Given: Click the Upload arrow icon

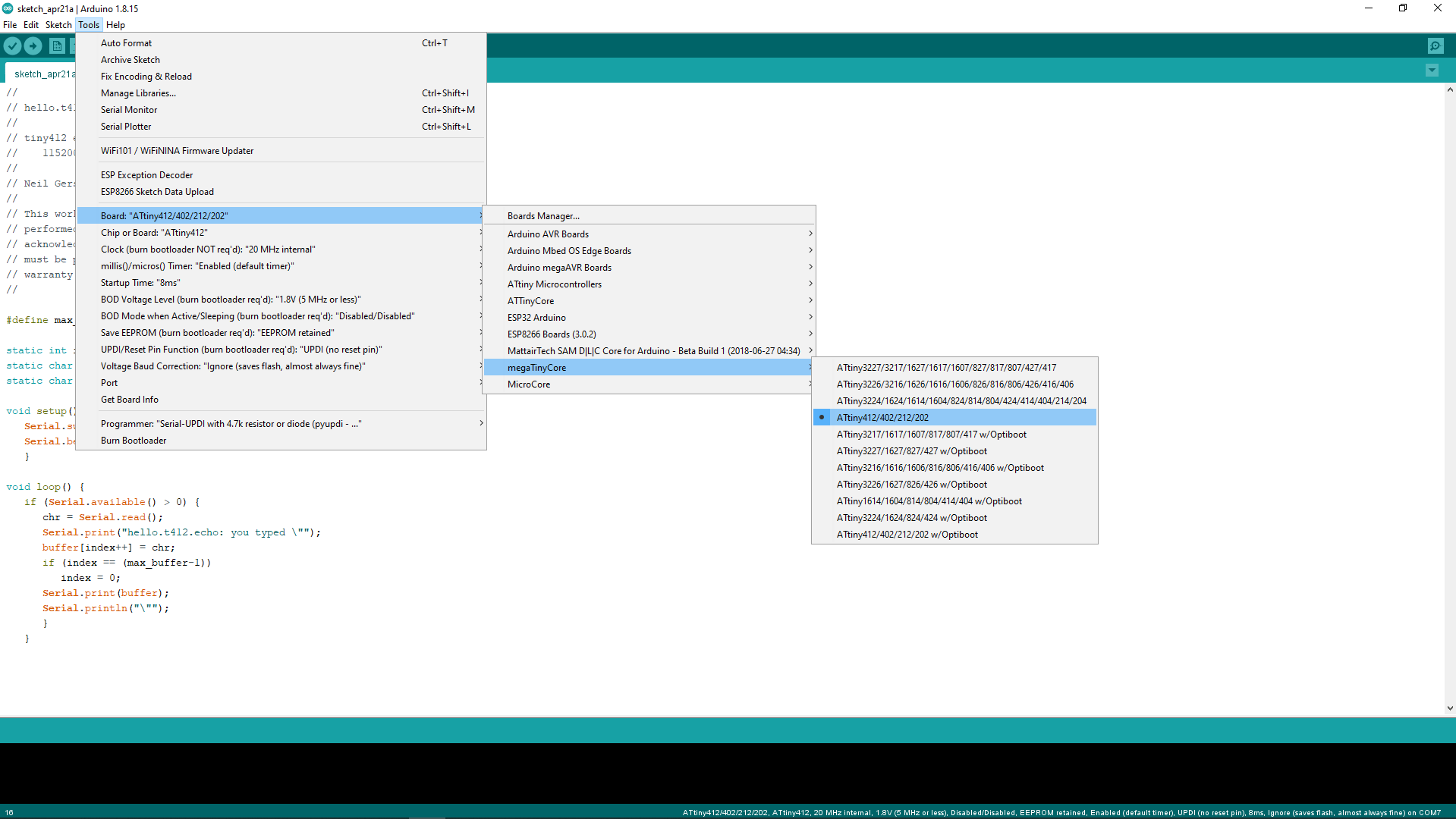Looking at the screenshot, I should (33, 46).
